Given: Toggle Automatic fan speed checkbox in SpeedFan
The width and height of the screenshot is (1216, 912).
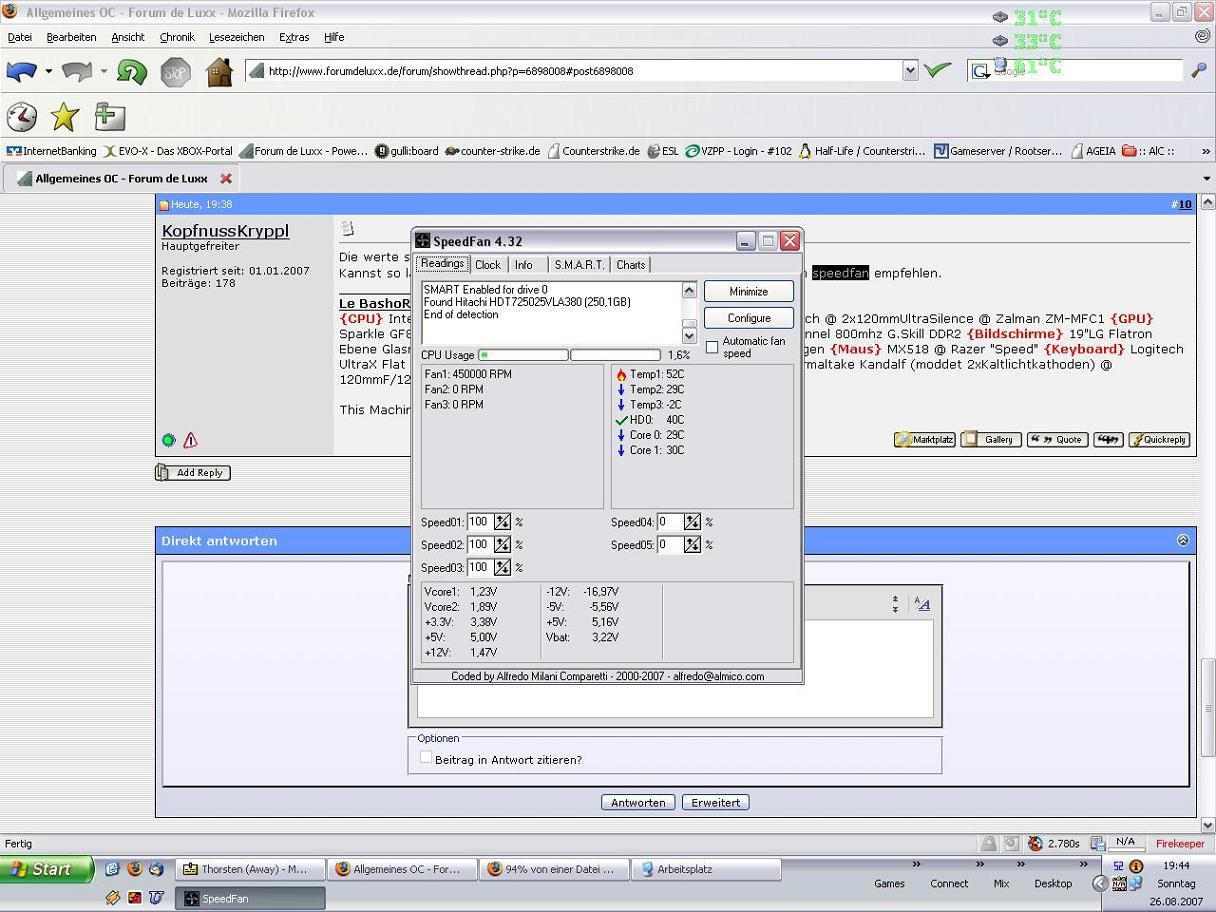Looking at the screenshot, I should [x=712, y=347].
